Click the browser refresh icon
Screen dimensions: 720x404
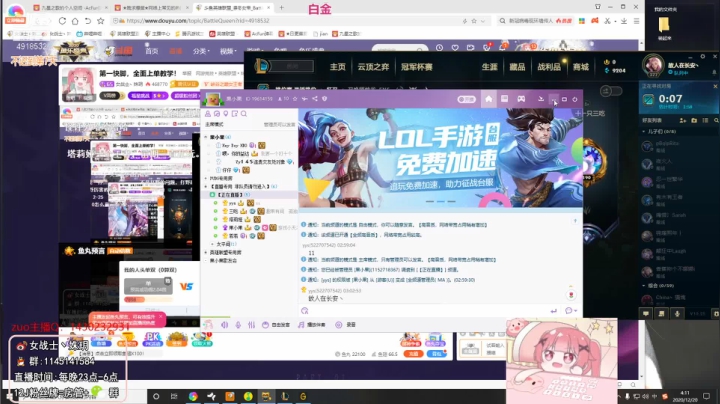tap(62, 21)
